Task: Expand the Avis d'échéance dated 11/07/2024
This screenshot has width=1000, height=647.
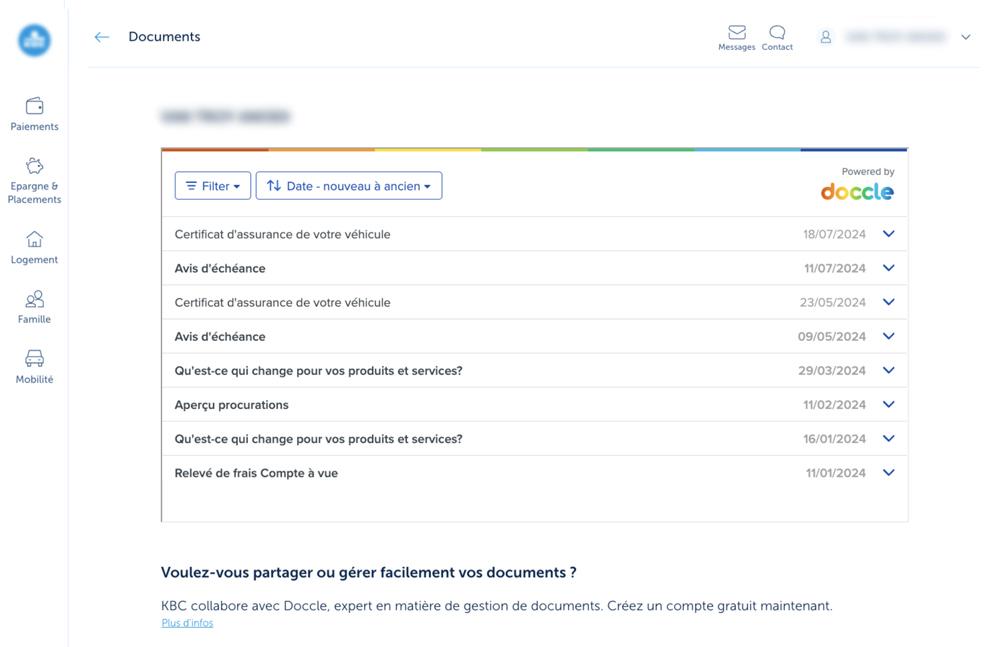Action: [x=888, y=267]
